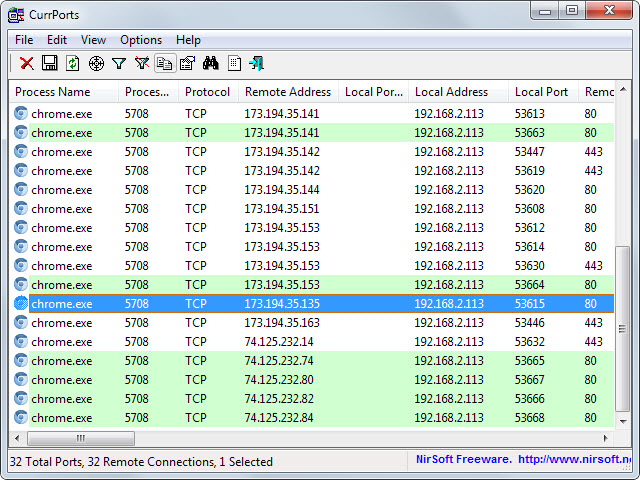Open the Edit menu
This screenshot has height=480, width=640.
coord(57,40)
